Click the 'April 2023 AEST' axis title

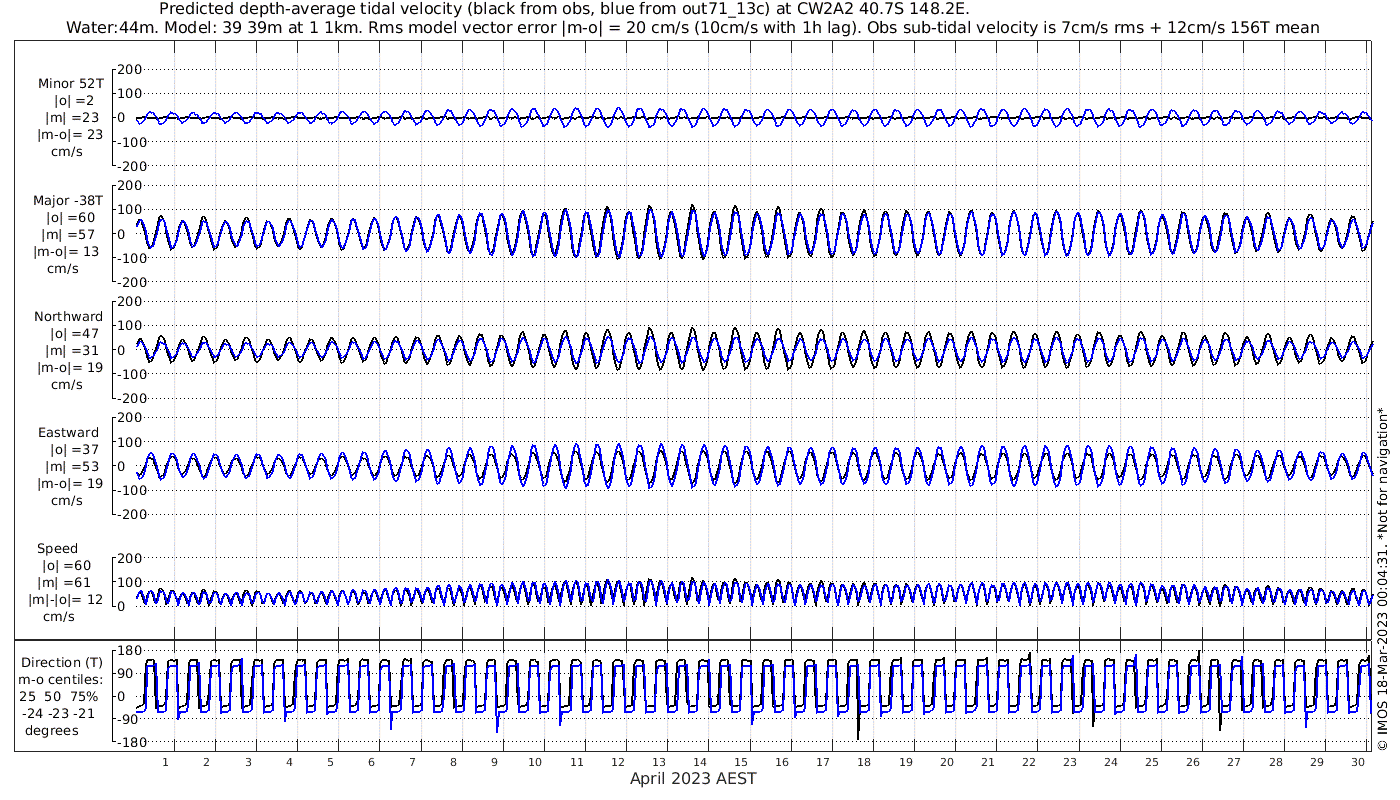tap(693, 778)
